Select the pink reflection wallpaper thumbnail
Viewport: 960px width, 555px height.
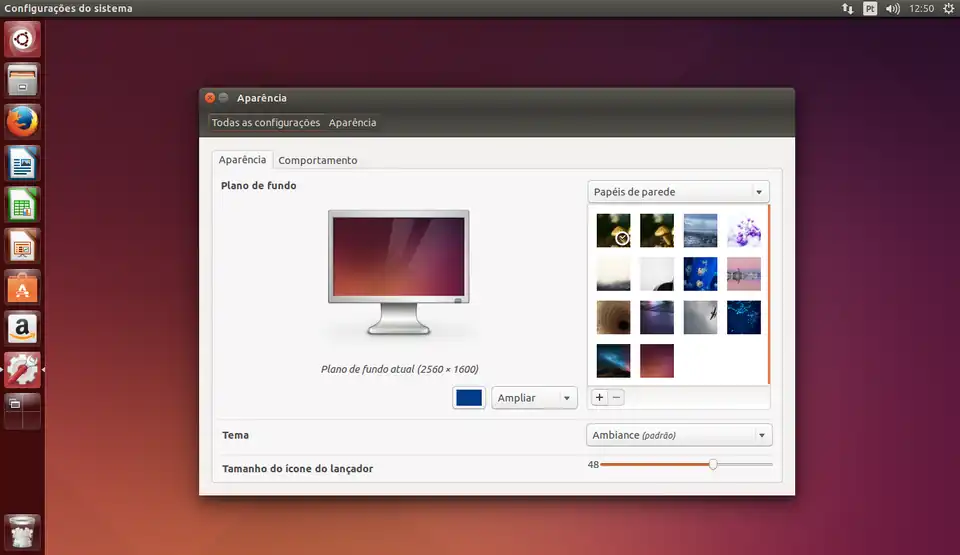(x=744, y=274)
